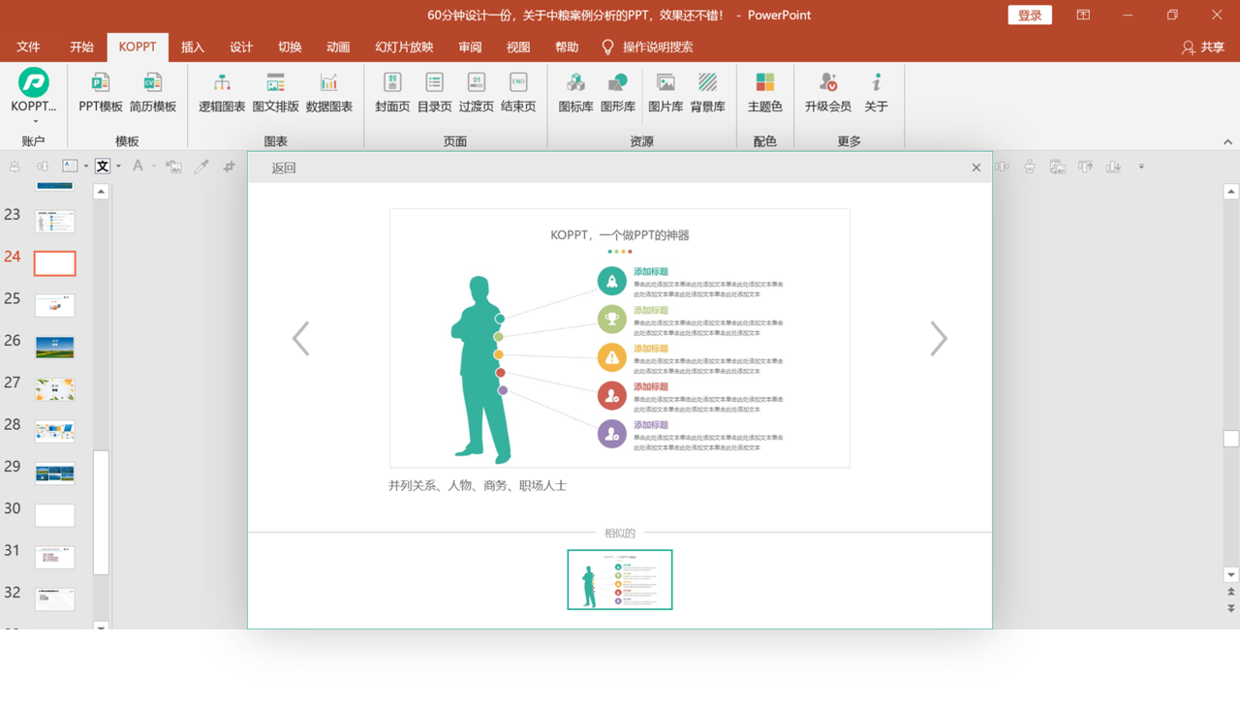Screen dimensions: 1240x704
Task: Click the lightbulb 操作说明搜索 search
Action: (x=647, y=47)
